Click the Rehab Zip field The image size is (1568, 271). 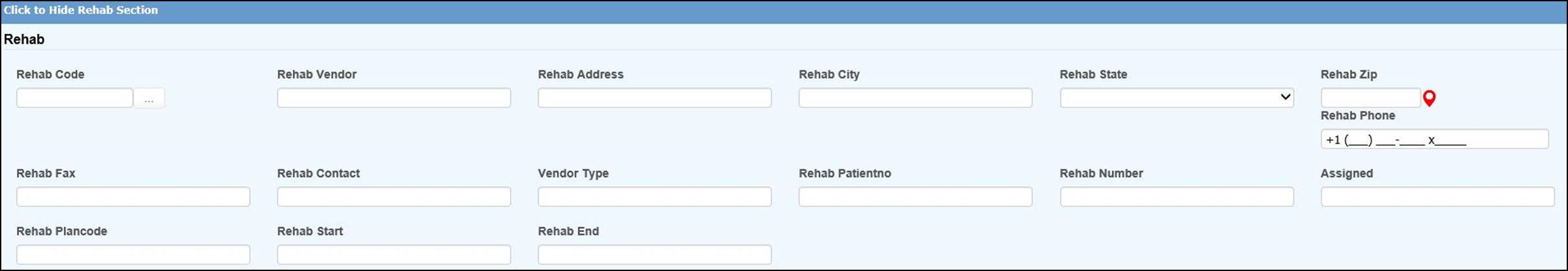[x=1370, y=98]
